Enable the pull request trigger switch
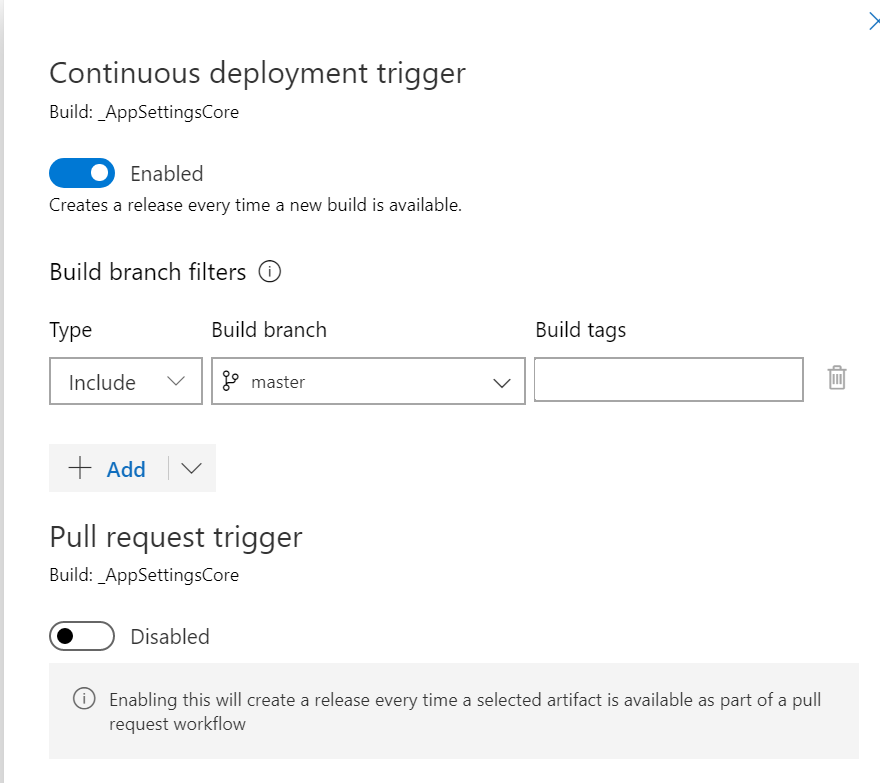The width and height of the screenshot is (880, 783). (82, 636)
